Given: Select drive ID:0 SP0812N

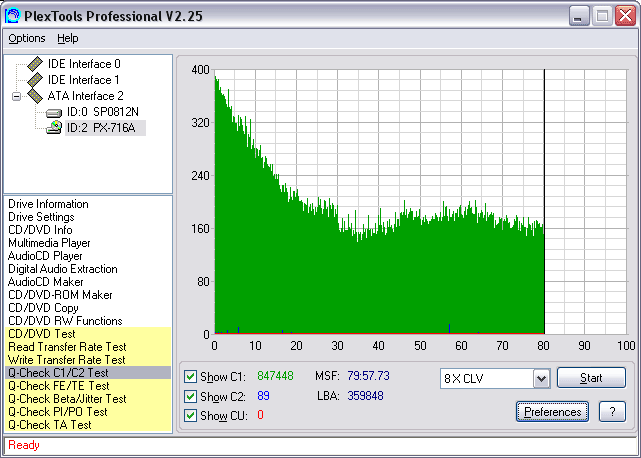Looking at the screenshot, I should 103,112.
